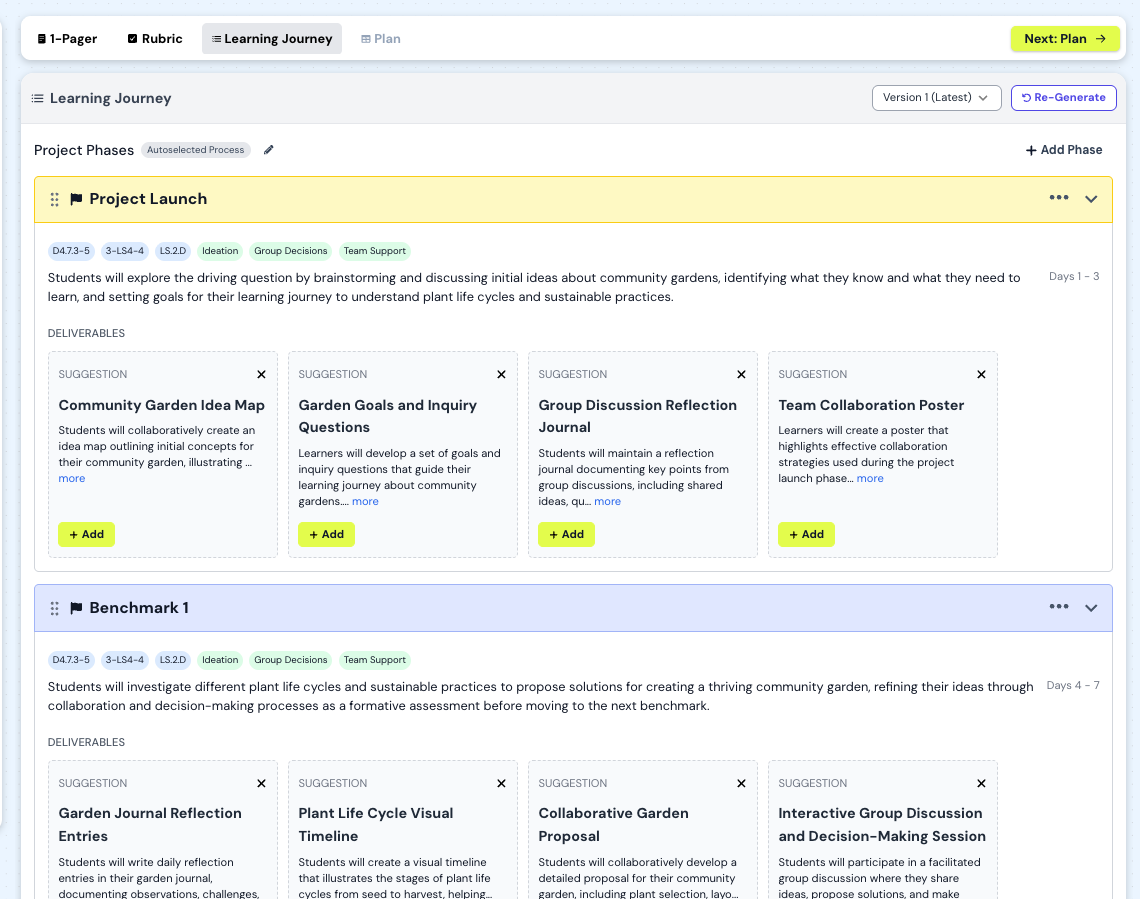The image size is (1140, 899).
Task: Open the three-dot menu for Project Launch
Action: click(1059, 198)
